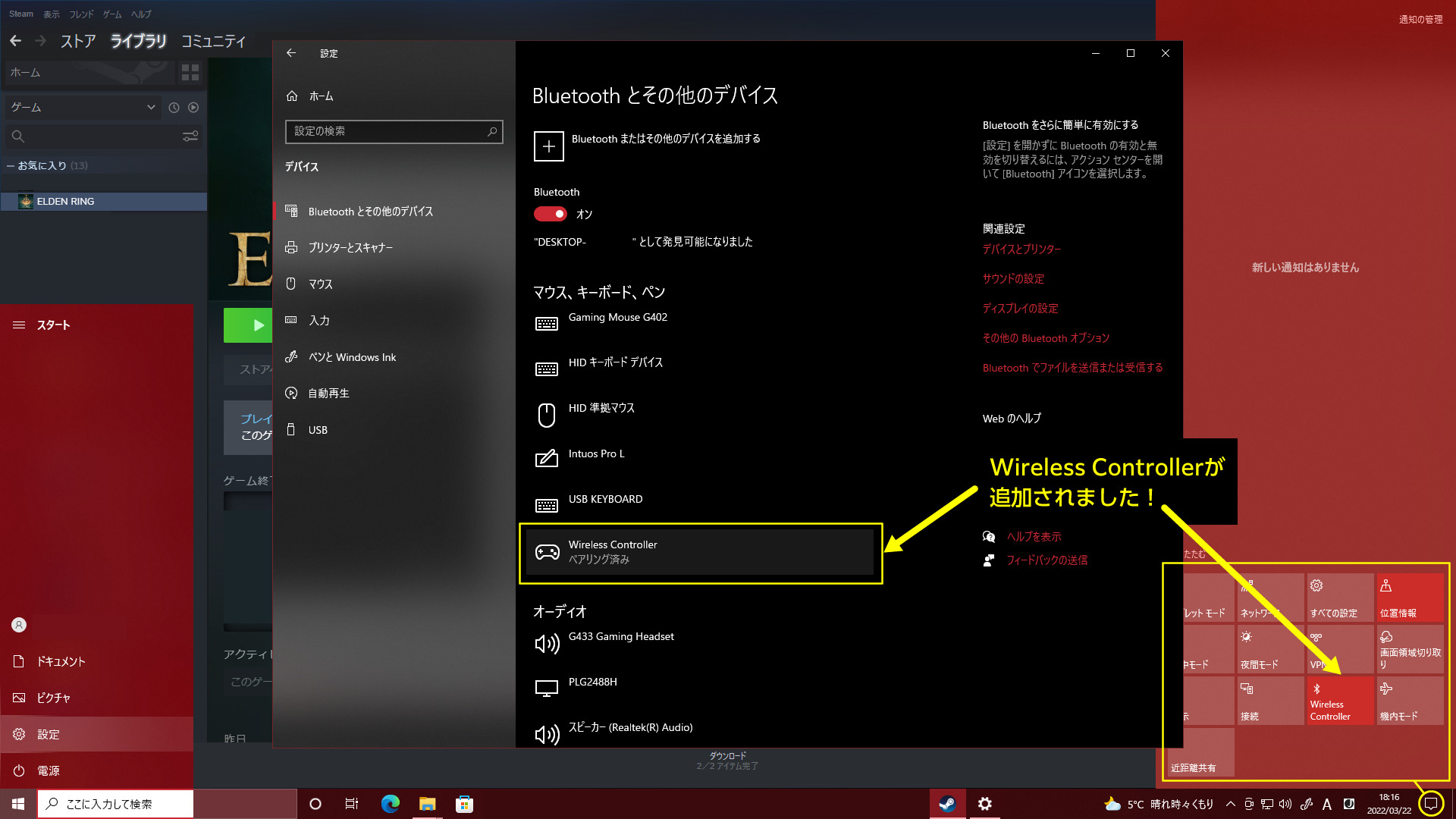The image size is (1456, 819).
Task: Open ディスプレイの設定 link
Action: point(1020,309)
